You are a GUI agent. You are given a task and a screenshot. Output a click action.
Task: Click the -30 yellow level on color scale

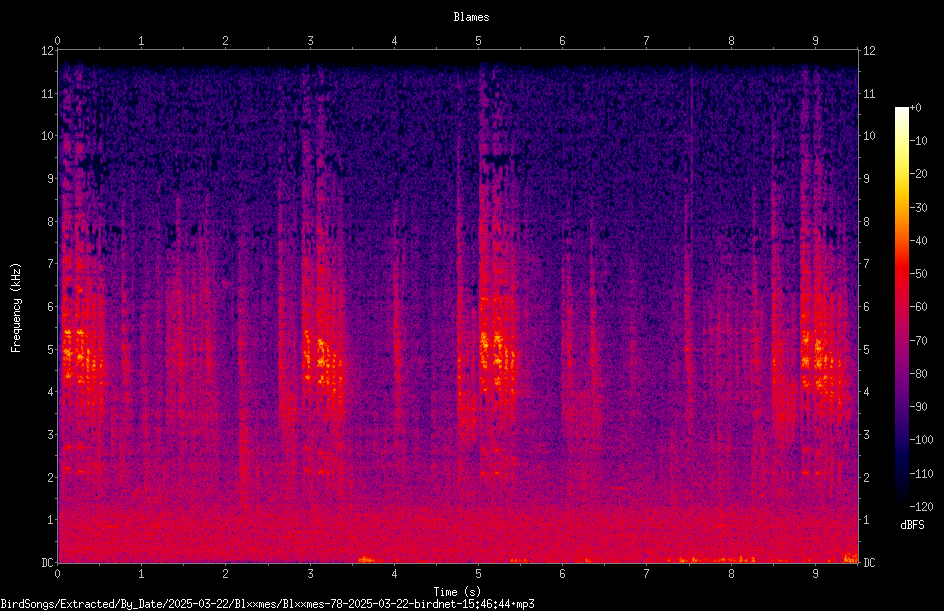[x=918, y=207]
